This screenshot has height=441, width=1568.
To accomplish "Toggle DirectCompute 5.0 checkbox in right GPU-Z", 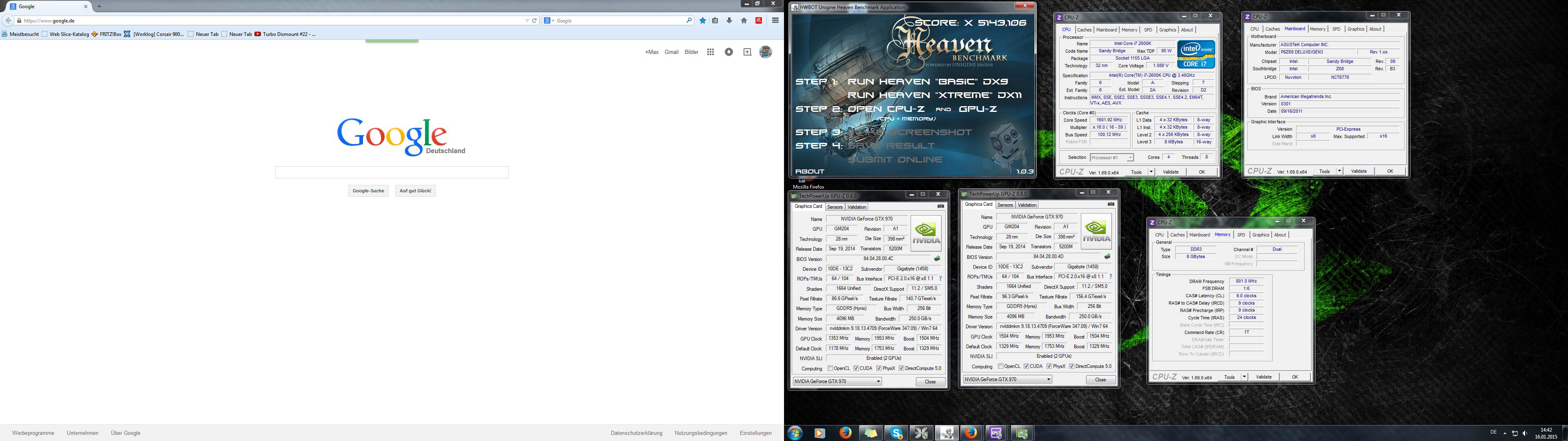I will 1072,367.
